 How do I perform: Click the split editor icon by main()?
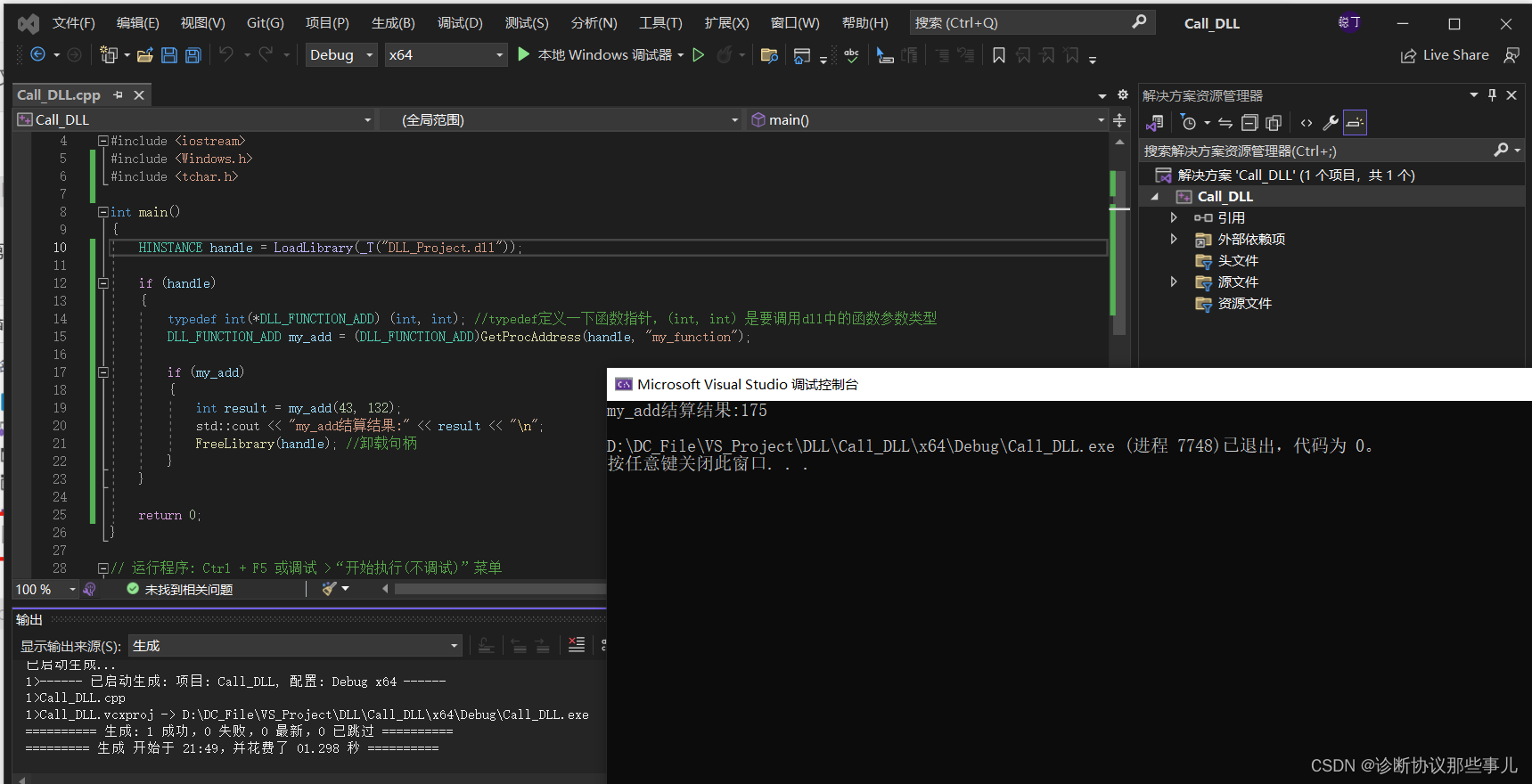1120,119
